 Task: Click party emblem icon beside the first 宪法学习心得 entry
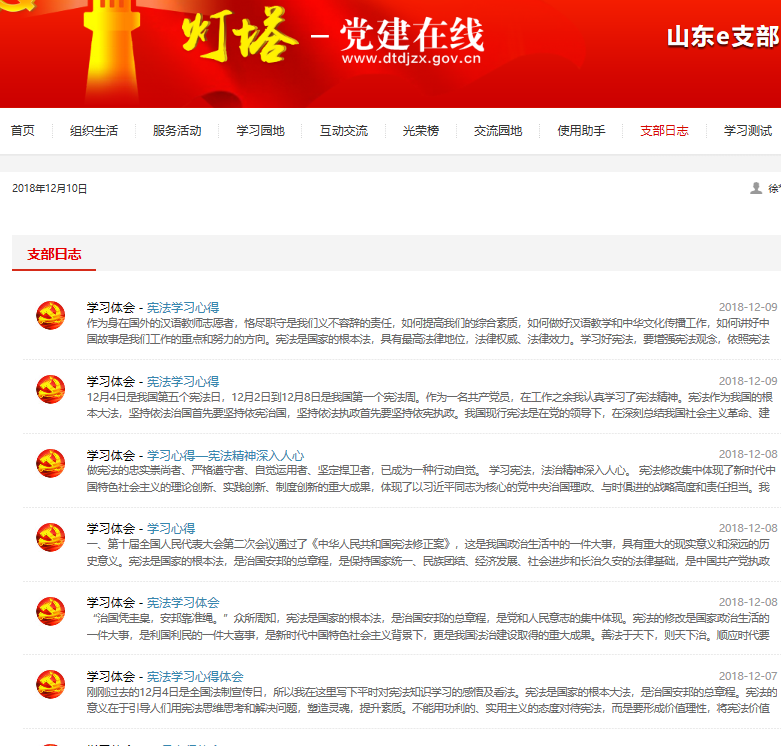click(50, 315)
